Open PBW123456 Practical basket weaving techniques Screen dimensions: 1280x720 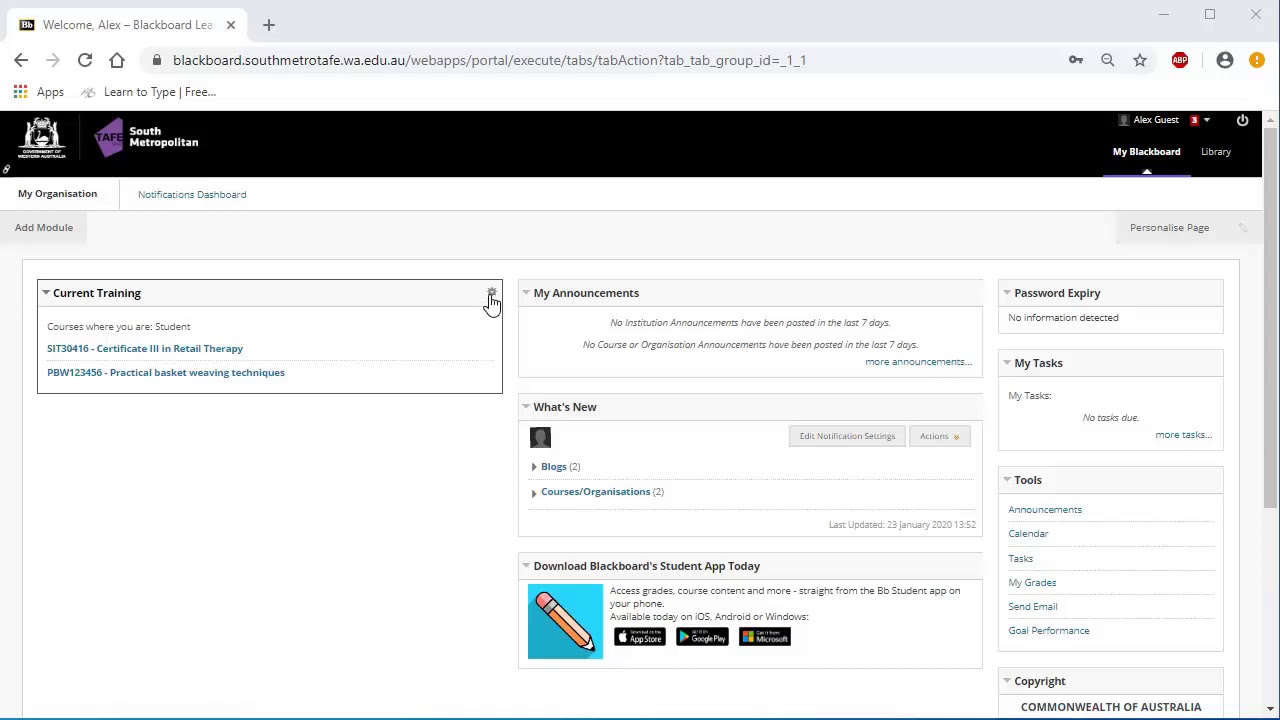click(x=166, y=373)
